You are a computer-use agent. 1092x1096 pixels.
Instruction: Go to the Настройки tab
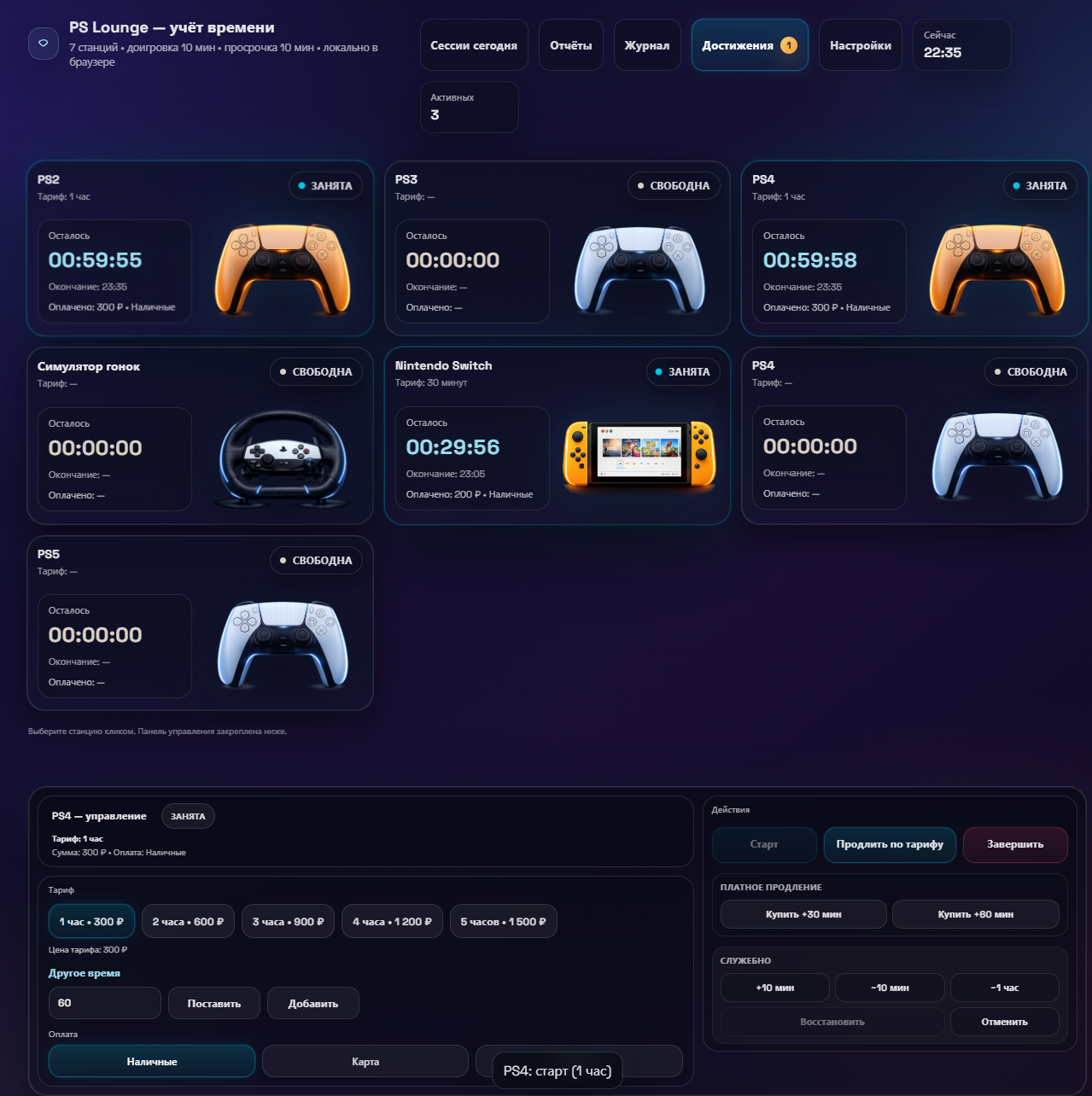coord(861,45)
